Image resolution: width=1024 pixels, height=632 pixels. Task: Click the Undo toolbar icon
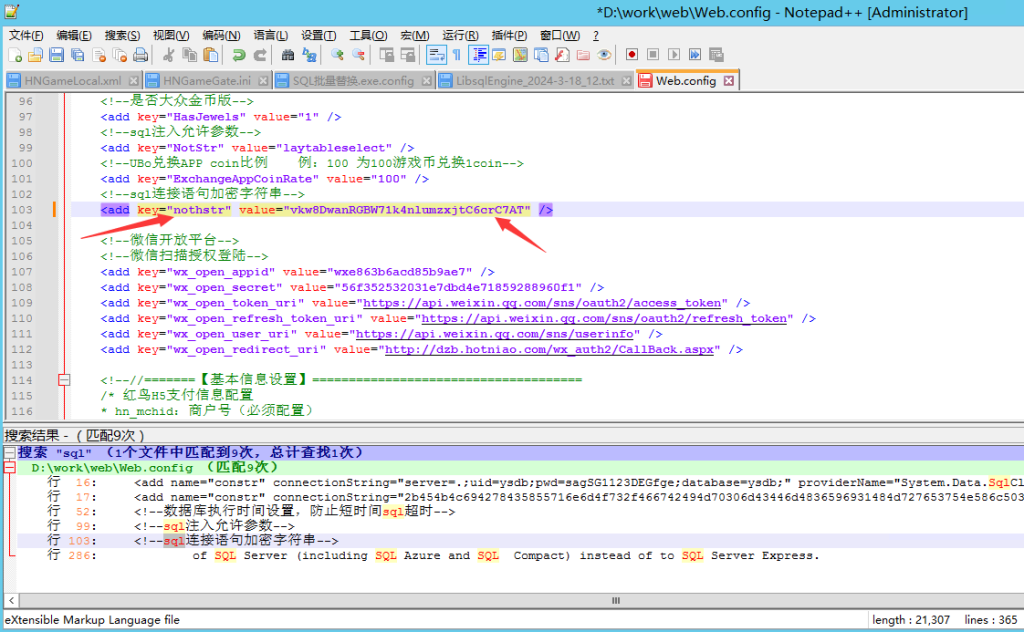[x=238, y=55]
